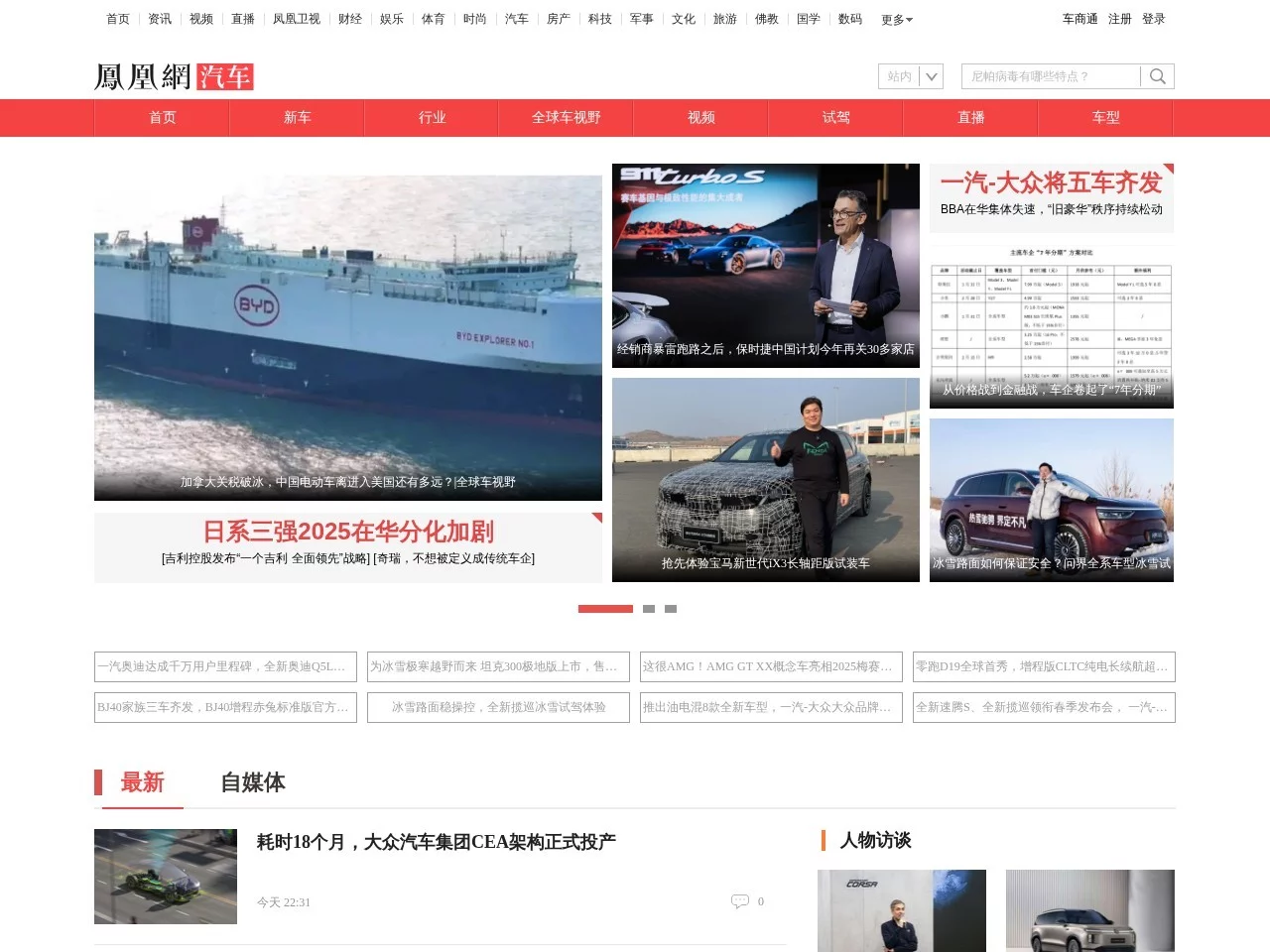Click the 登录 login link
The image size is (1270, 952).
pyautogui.click(x=1154, y=18)
